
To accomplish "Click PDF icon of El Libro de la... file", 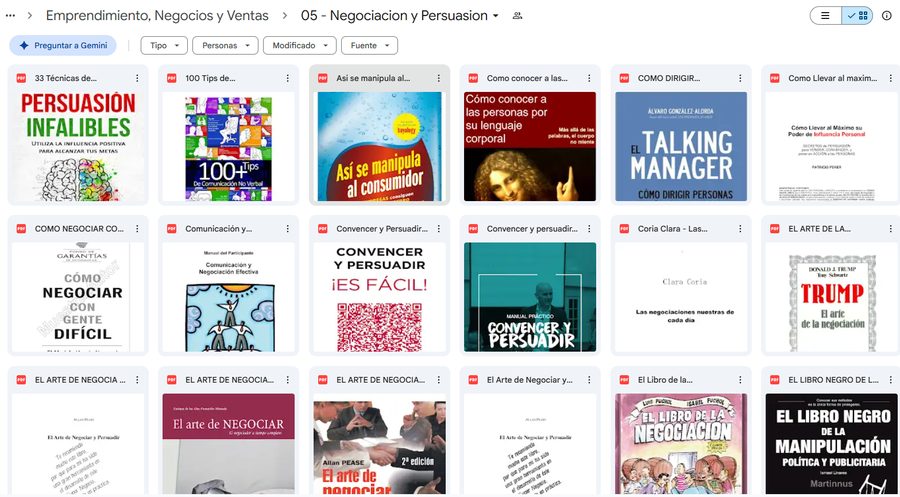I will click(624, 379).
